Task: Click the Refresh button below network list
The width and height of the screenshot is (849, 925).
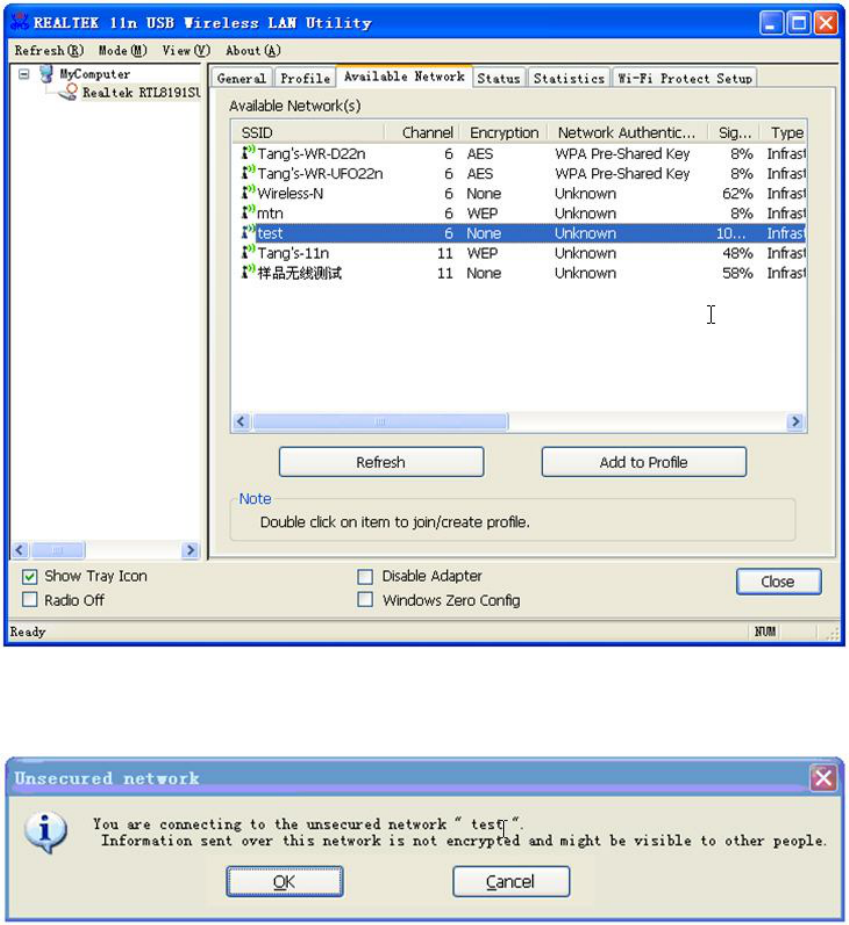Action: pos(381,462)
